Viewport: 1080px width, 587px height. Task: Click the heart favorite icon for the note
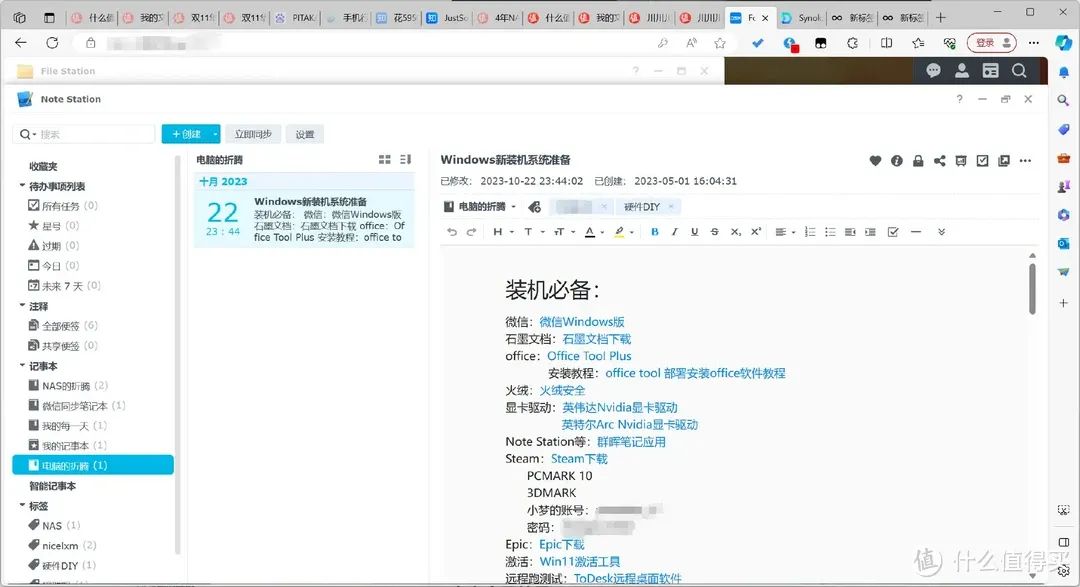pos(875,161)
